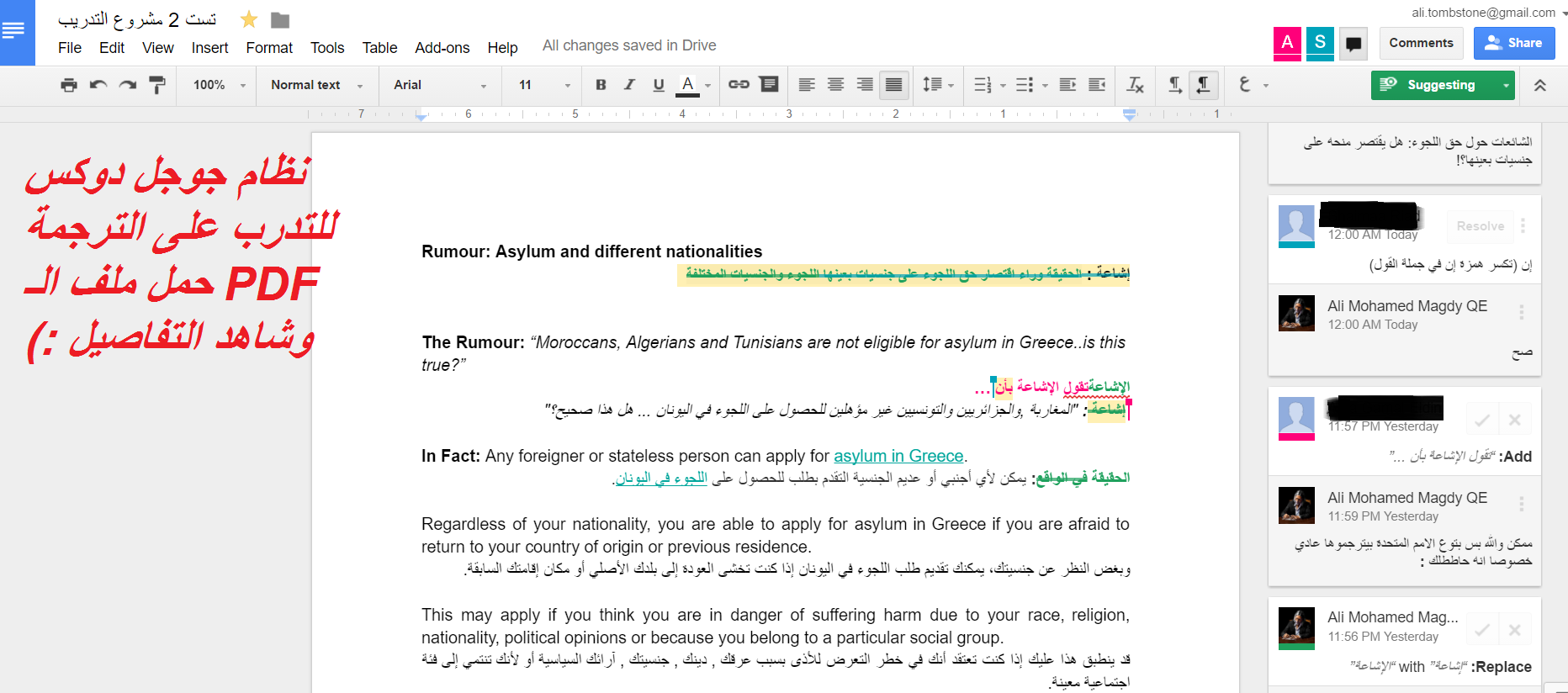1568x693 pixels.
Task: Accept the Replace suggestion checkmark
Action: [x=1483, y=630]
